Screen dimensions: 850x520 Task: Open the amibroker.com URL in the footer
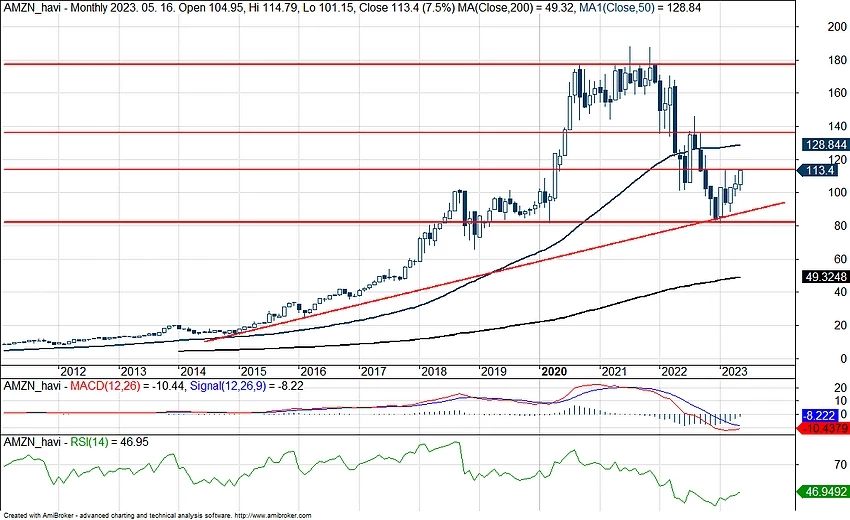[274, 516]
